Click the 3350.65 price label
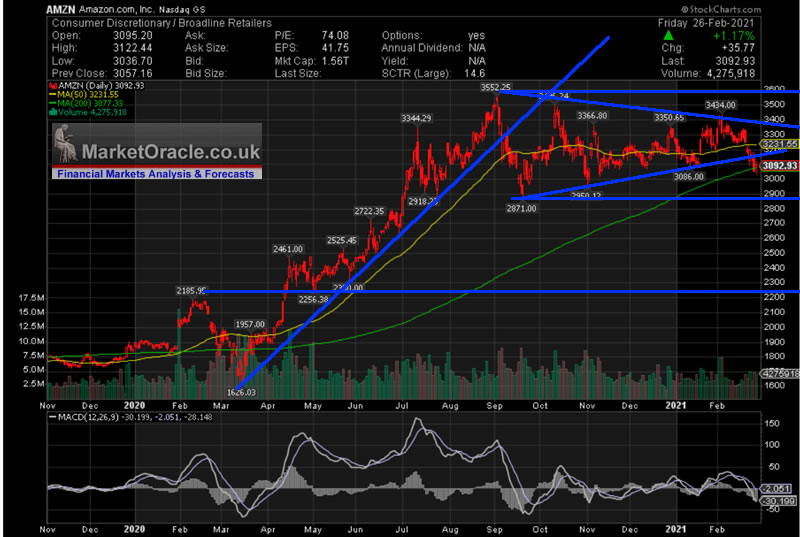 coord(669,118)
